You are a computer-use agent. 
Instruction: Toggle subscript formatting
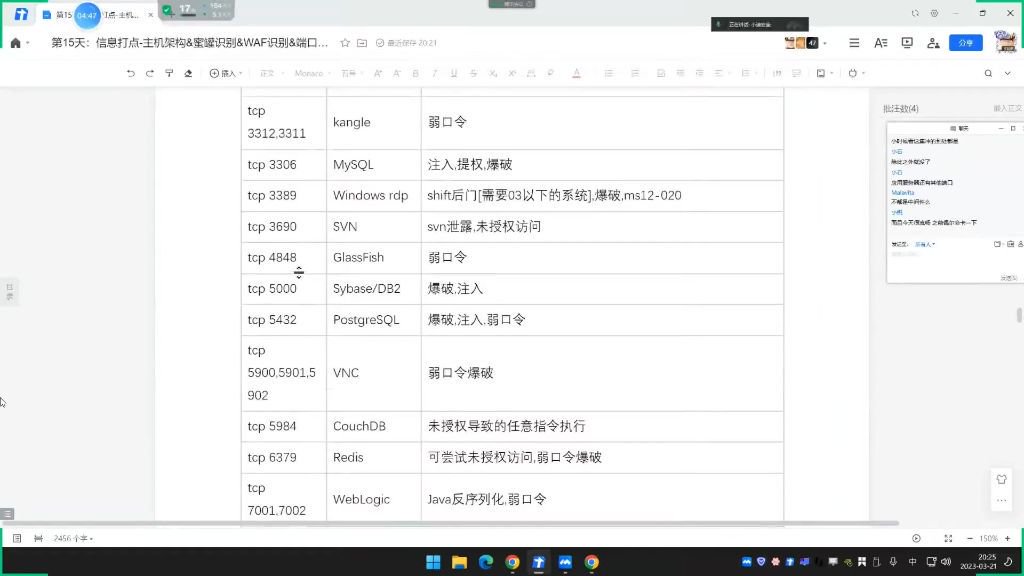point(493,73)
